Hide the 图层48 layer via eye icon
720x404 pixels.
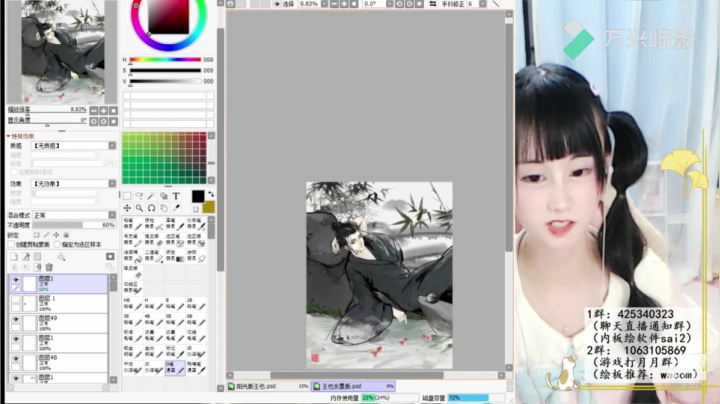click(16, 358)
